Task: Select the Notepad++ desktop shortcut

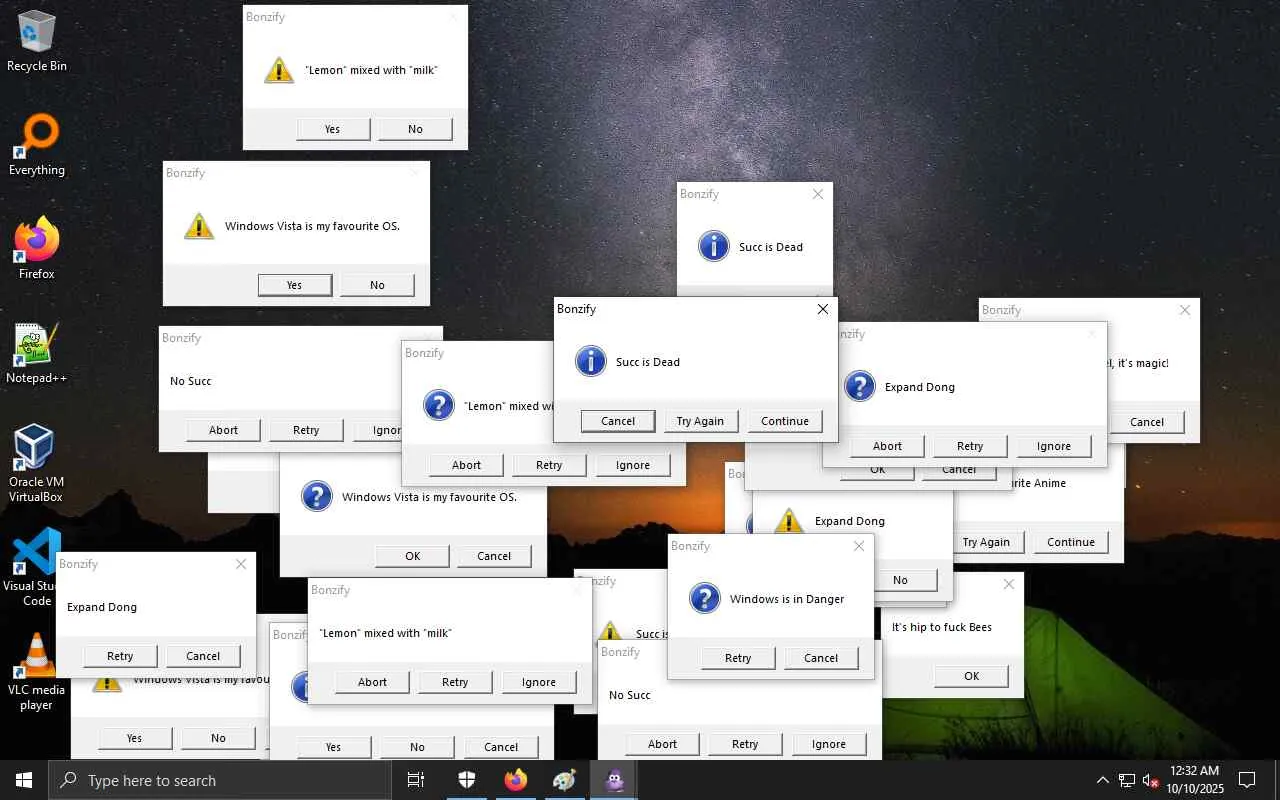Action: point(37,354)
